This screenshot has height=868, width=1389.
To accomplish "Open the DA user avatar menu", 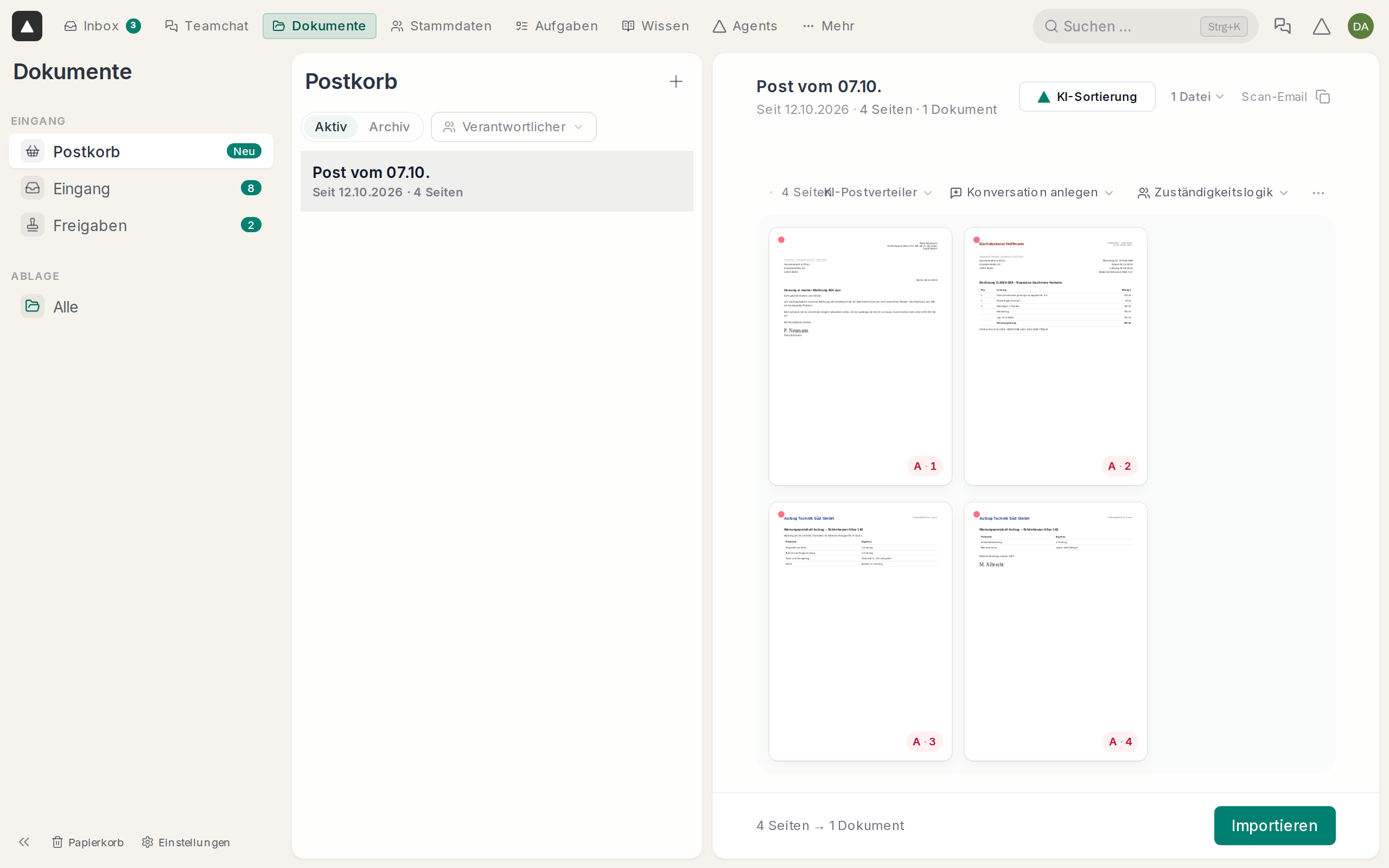I will tap(1360, 26).
